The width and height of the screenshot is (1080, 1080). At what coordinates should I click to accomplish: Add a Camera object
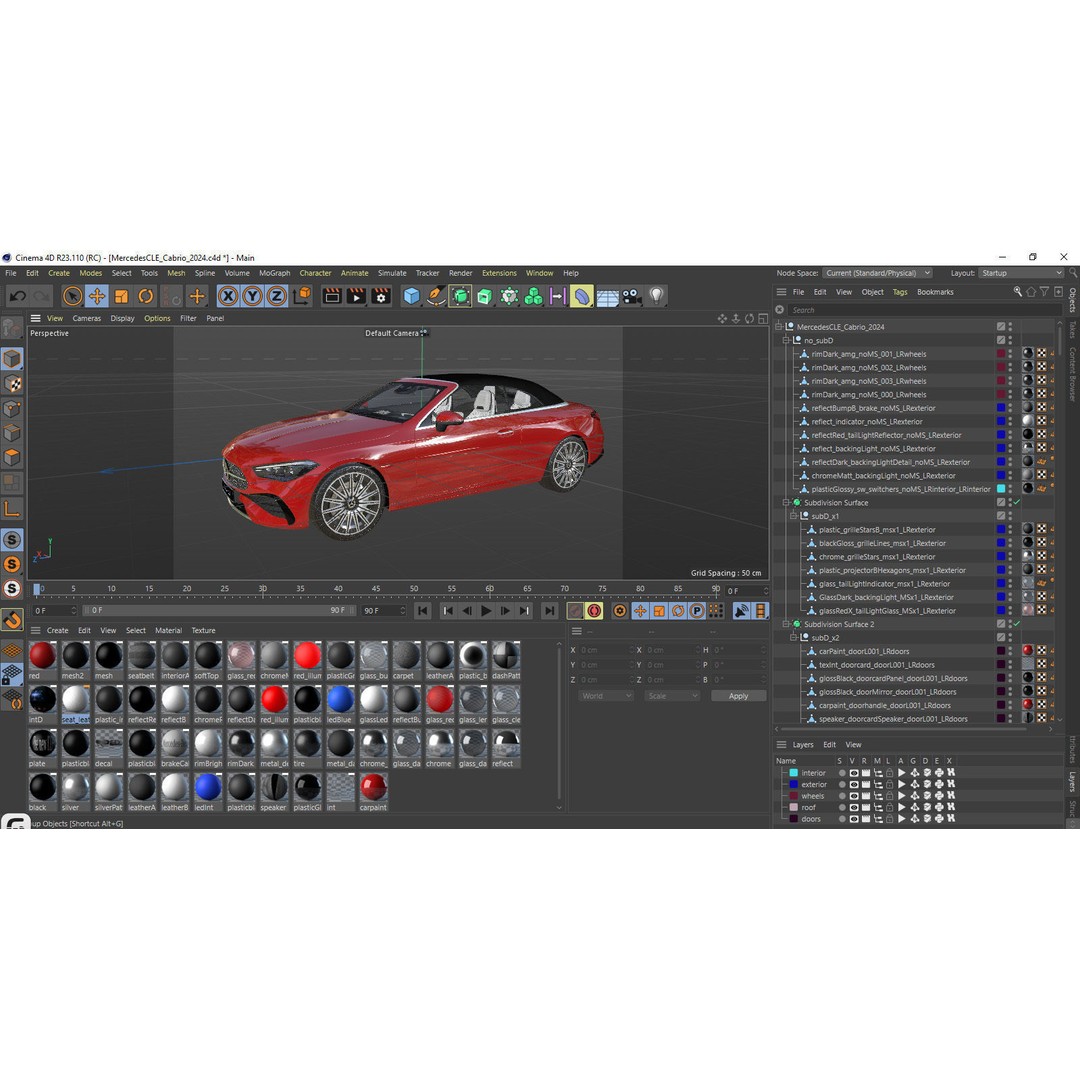click(632, 296)
